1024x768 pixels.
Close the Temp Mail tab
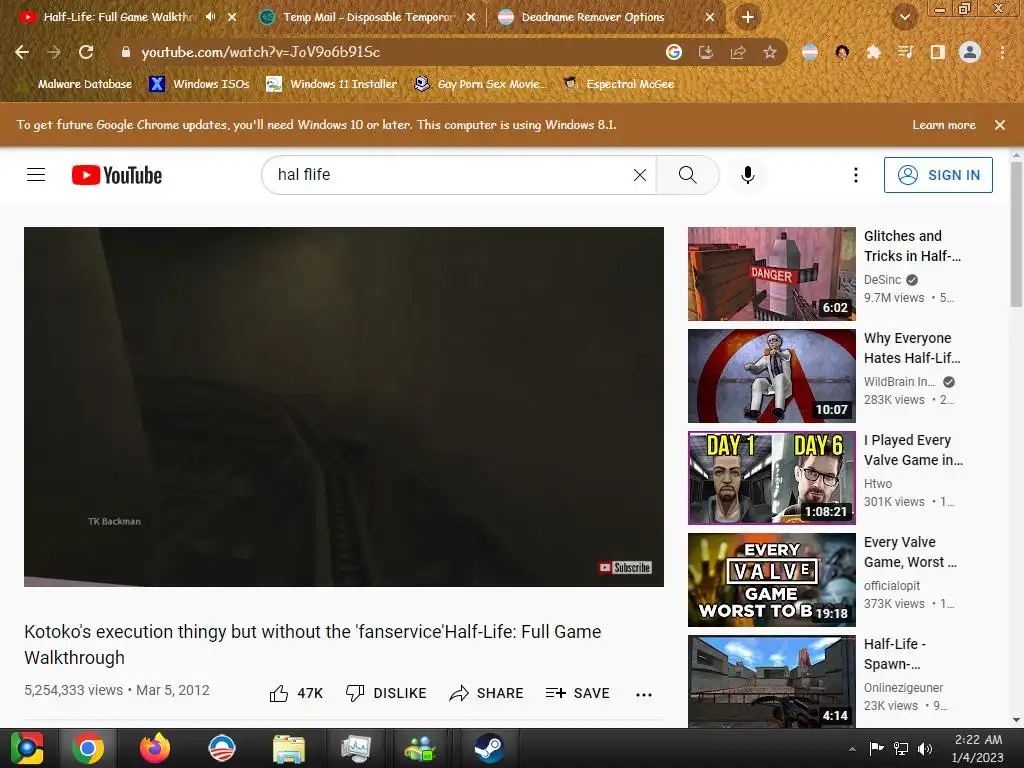tap(471, 17)
